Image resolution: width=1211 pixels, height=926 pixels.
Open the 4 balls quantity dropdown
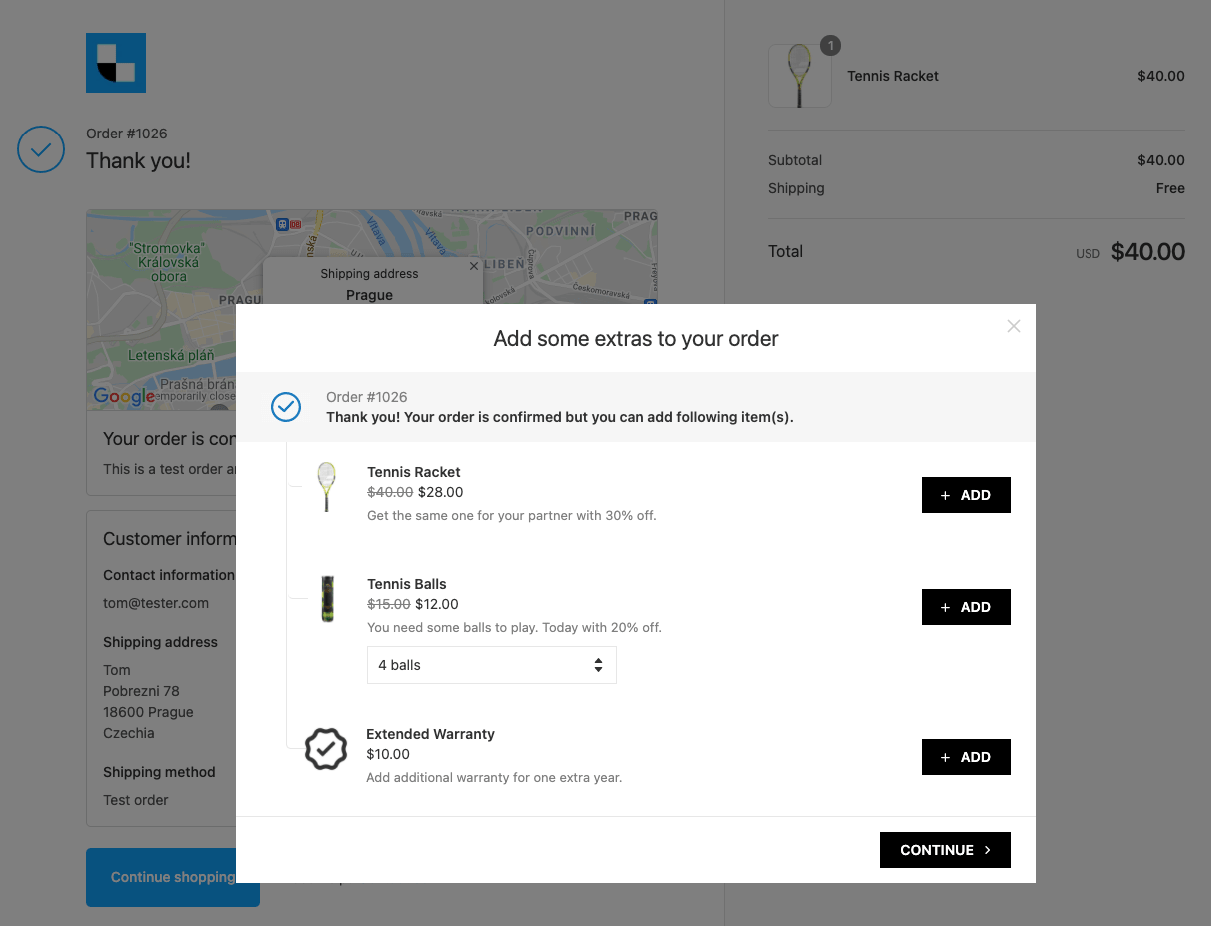coord(491,665)
